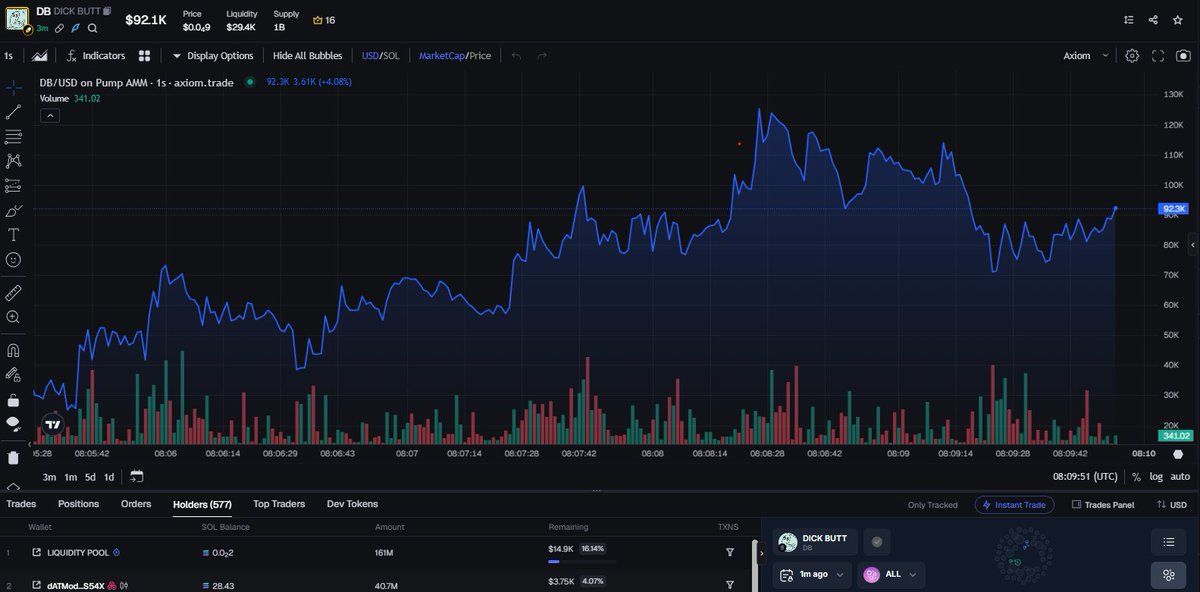Switch the USD sort currency toggle

point(1172,505)
